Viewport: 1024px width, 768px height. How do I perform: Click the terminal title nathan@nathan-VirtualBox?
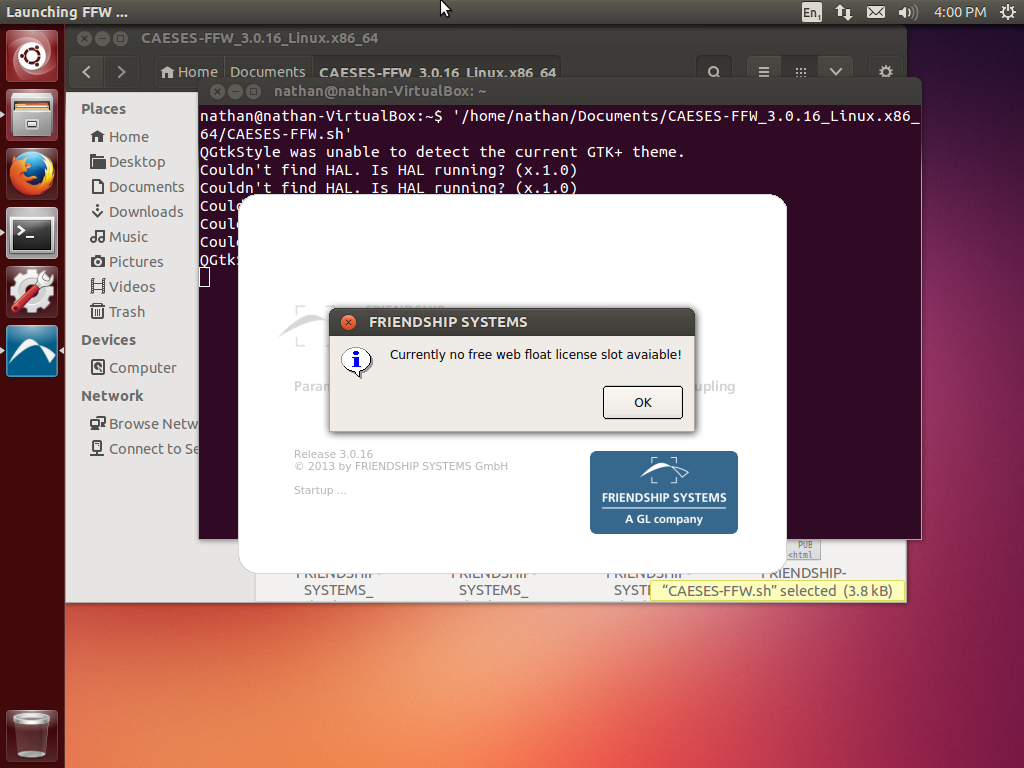(379, 91)
